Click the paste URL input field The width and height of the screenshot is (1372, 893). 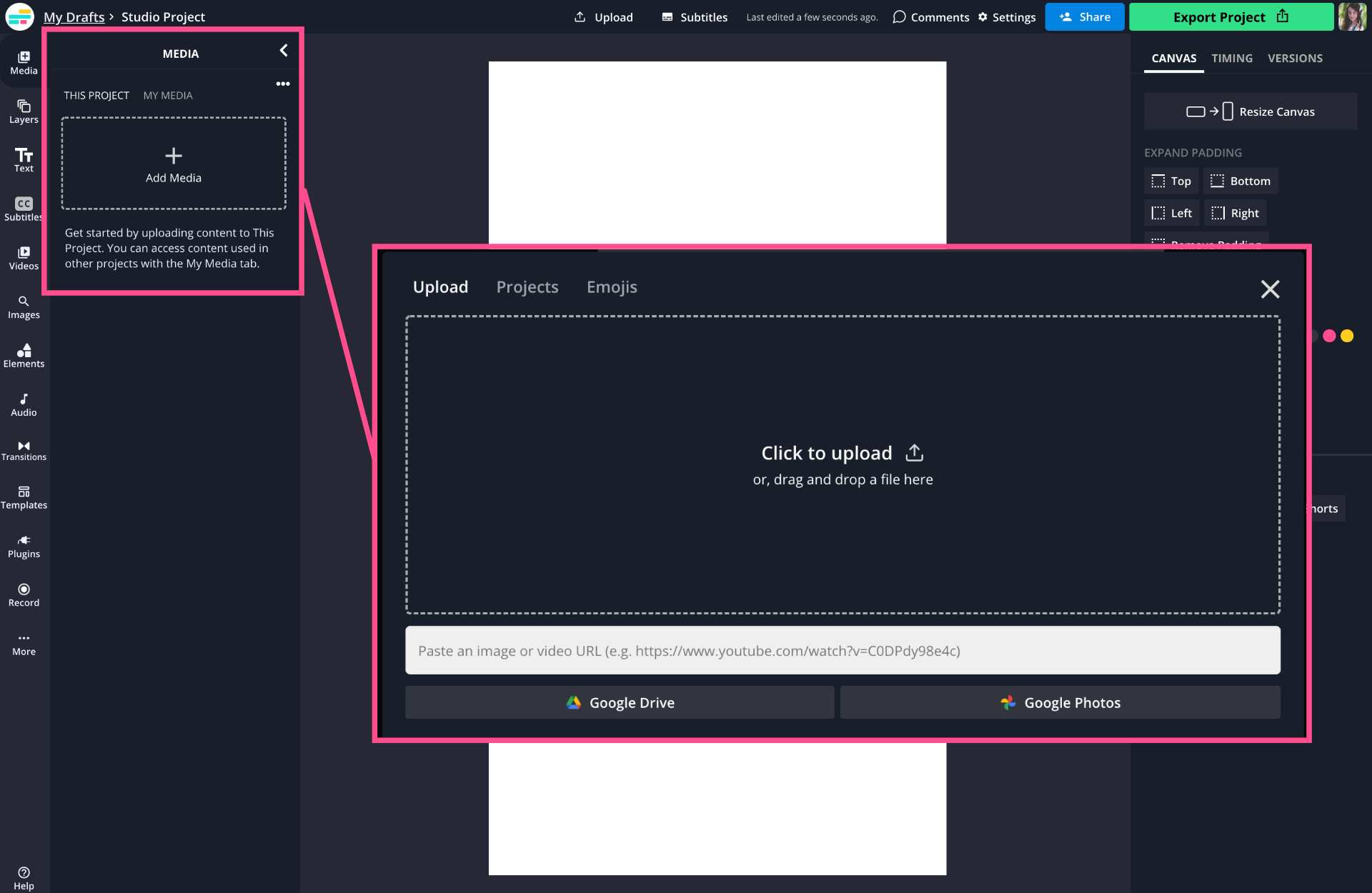(842, 651)
